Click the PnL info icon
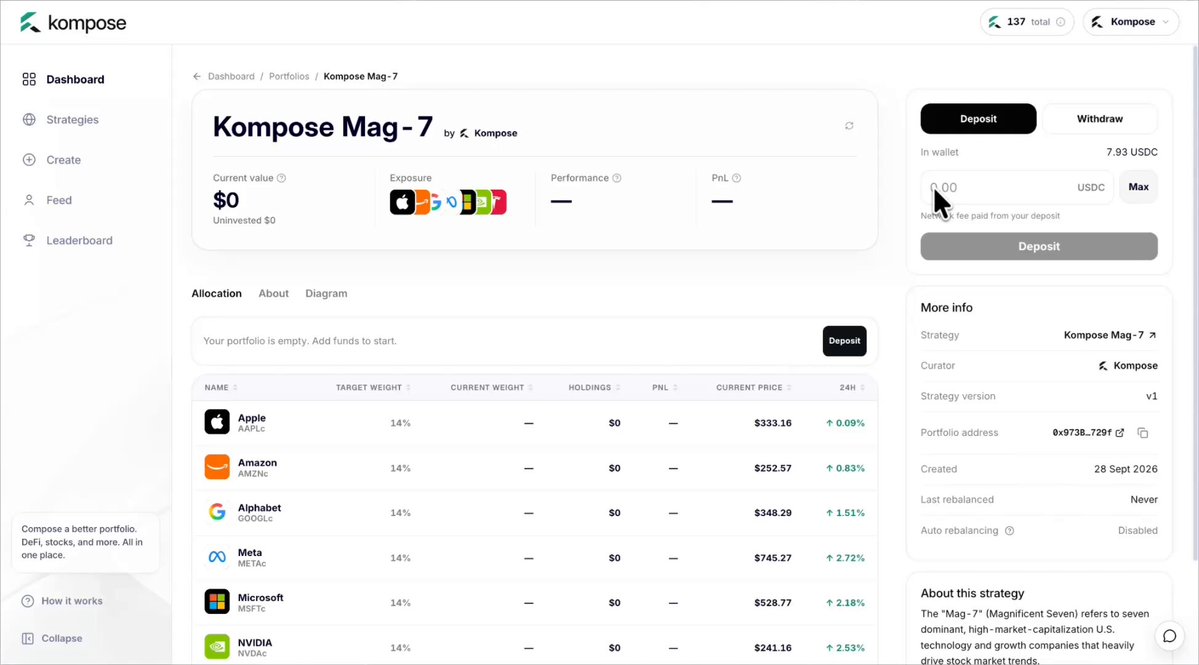Viewport: 1199px width, 665px height. [736, 178]
